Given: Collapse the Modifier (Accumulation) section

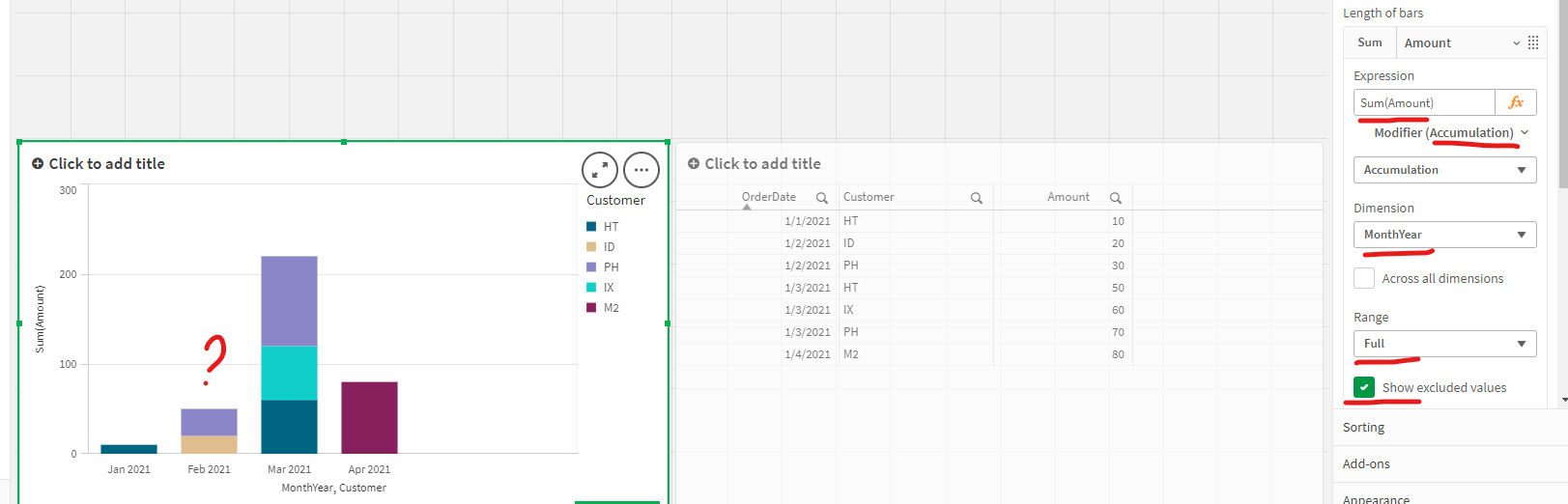Looking at the screenshot, I should (1525, 132).
